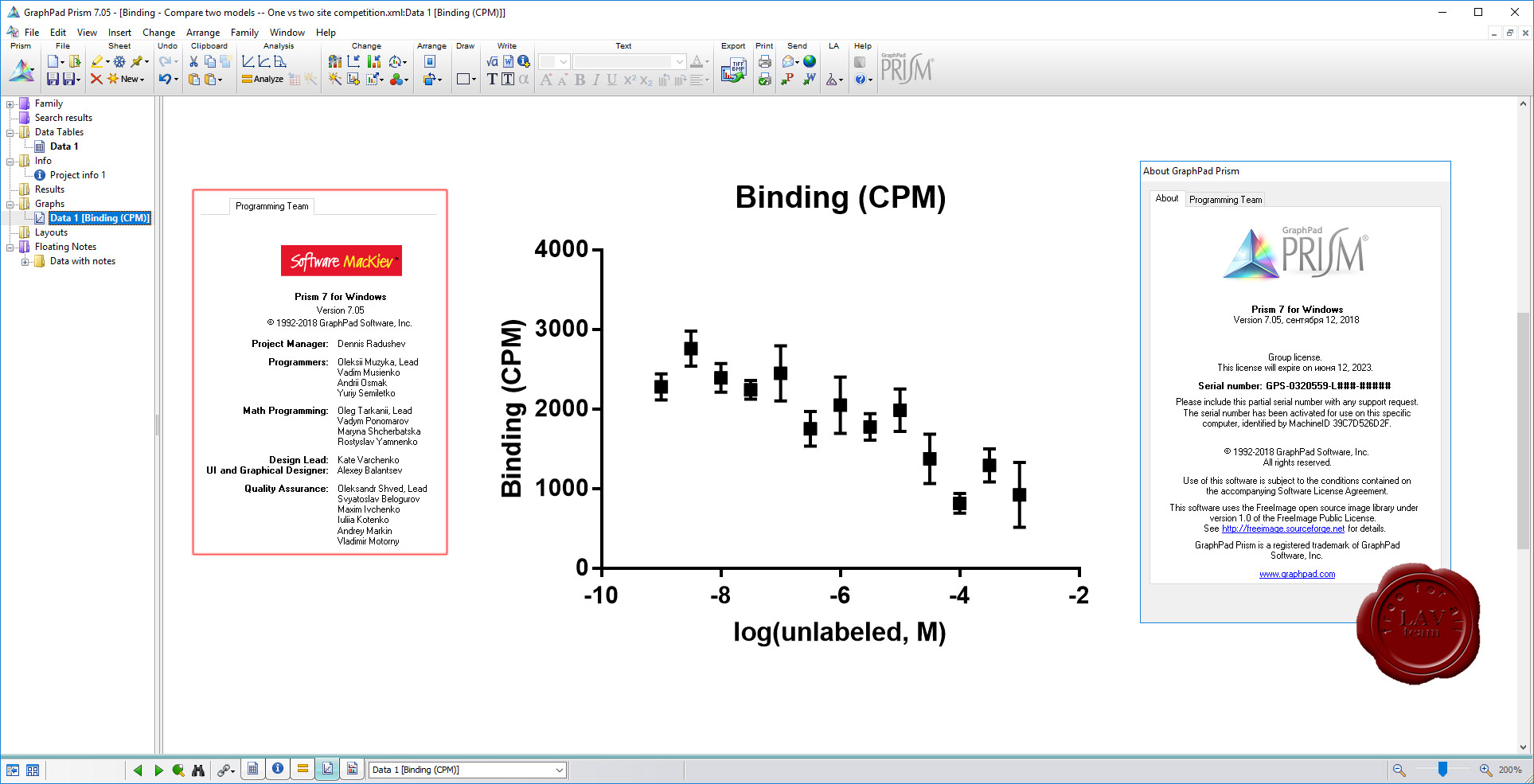Open the Change menu

pyautogui.click(x=158, y=33)
